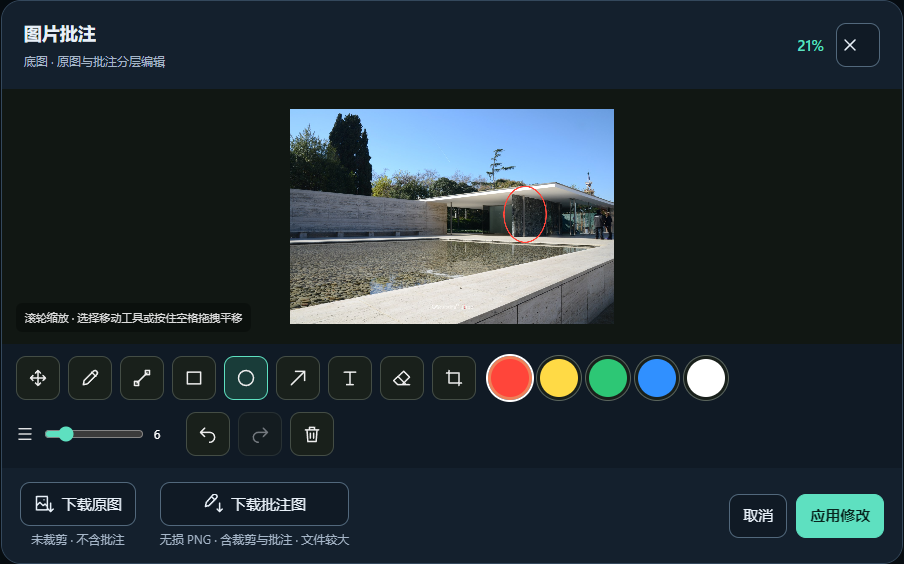The width and height of the screenshot is (904, 564).
Task: Click the 底图 · 原图与批注分层编辑 subtitle
Action: click(95, 62)
